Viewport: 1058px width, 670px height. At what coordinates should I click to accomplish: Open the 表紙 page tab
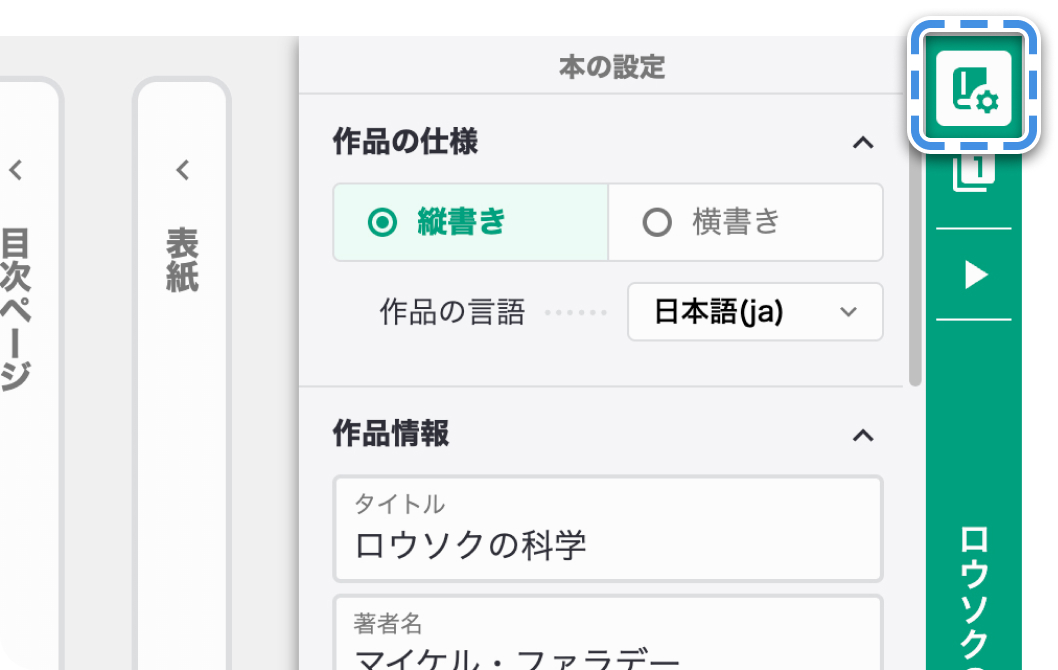click(x=182, y=260)
